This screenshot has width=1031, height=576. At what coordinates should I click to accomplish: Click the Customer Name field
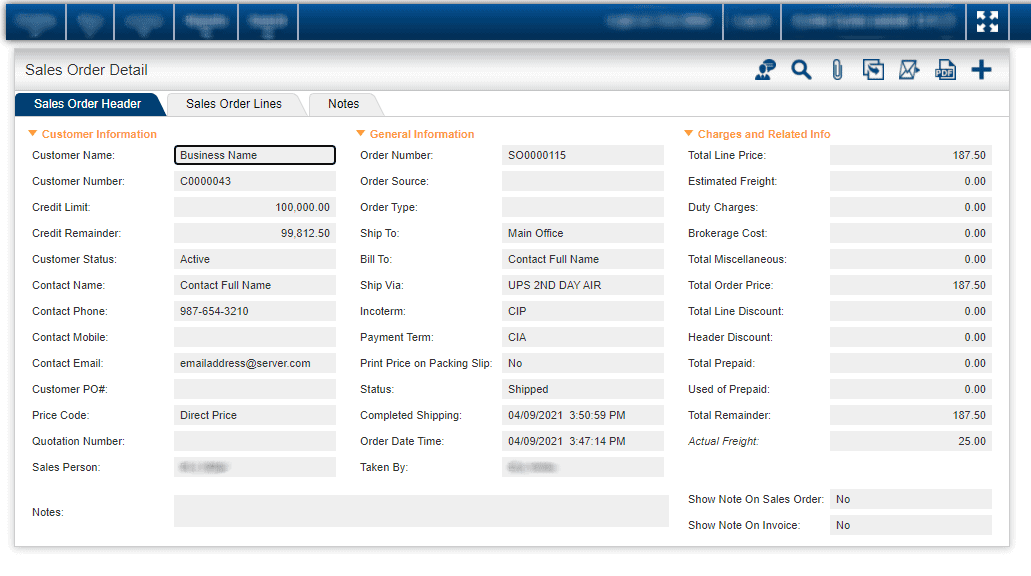pos(255,155)
